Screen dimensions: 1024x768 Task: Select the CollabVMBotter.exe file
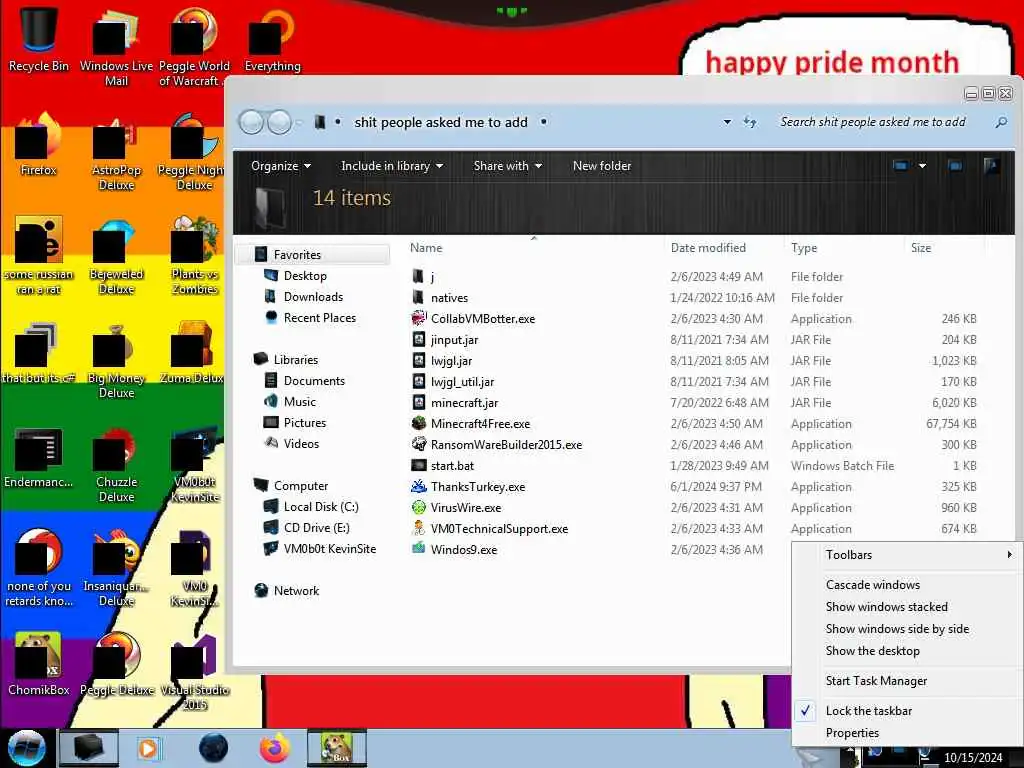pos(483,319)
